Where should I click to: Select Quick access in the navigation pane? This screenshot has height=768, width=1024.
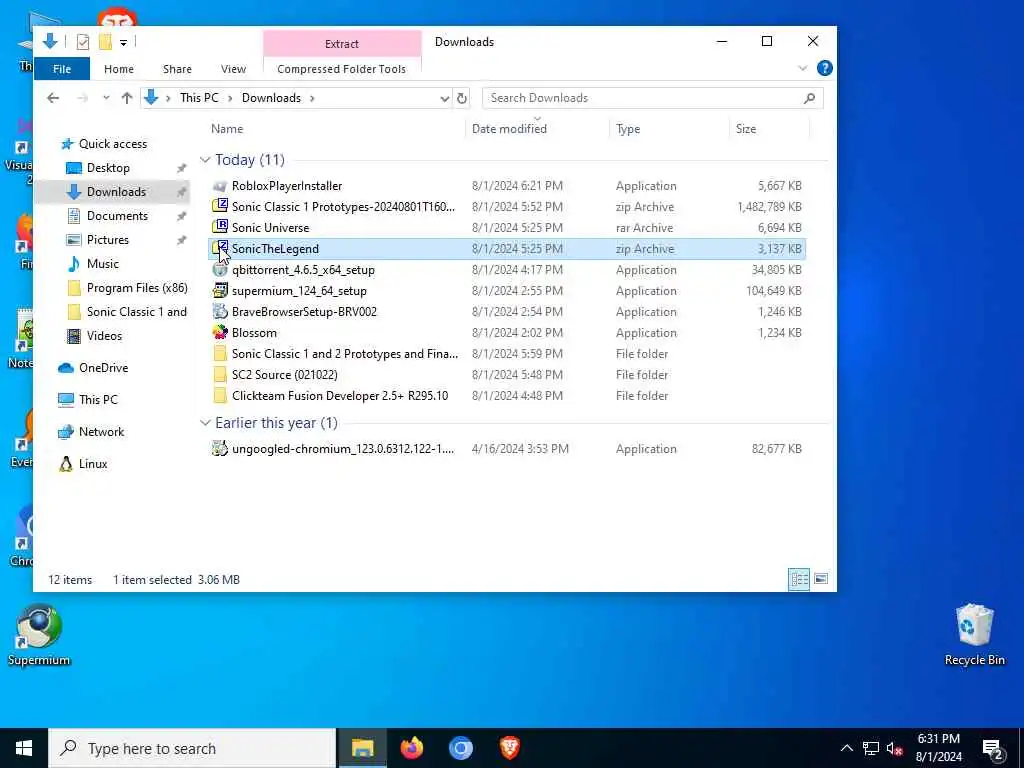pyautogui.click(x=113, y=144)
